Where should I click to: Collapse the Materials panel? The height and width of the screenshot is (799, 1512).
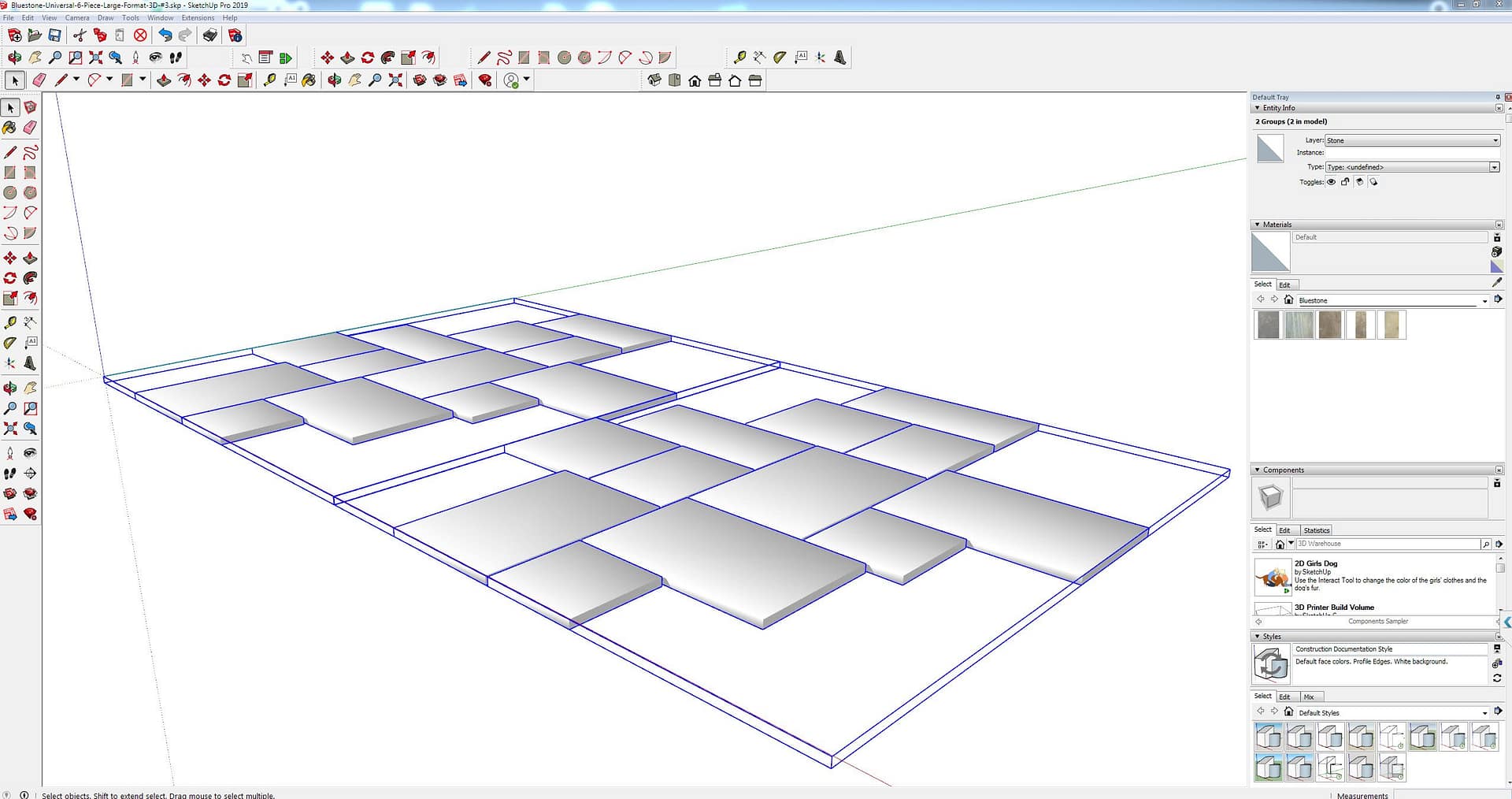tap(1257, 225)
